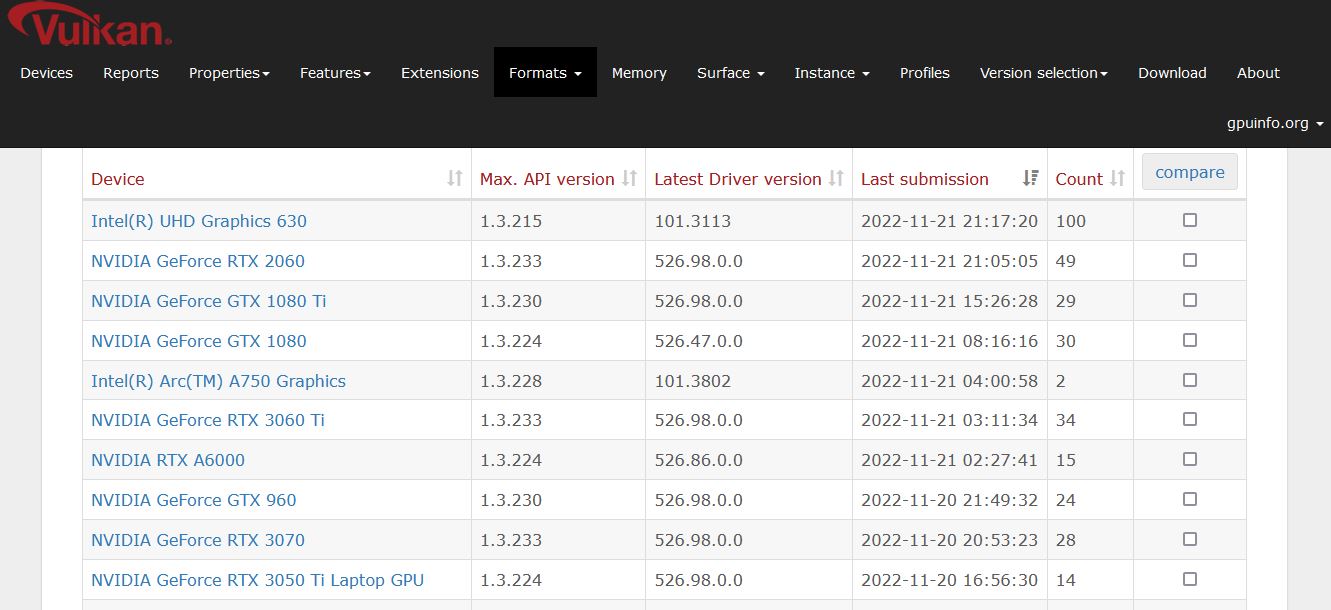The image size is (1331, 610).
Task: Select timestamp 2022-11-21 02:27:41
Action: pos(950,460)
